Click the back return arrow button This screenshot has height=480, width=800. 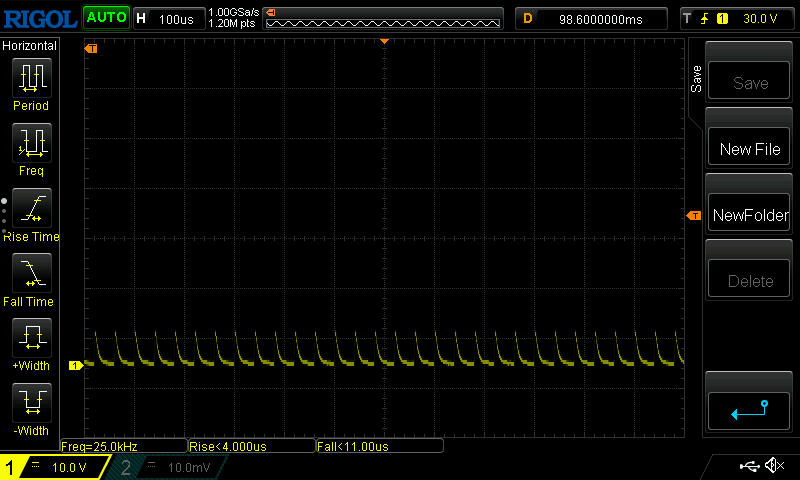click(x=749, y=411)
